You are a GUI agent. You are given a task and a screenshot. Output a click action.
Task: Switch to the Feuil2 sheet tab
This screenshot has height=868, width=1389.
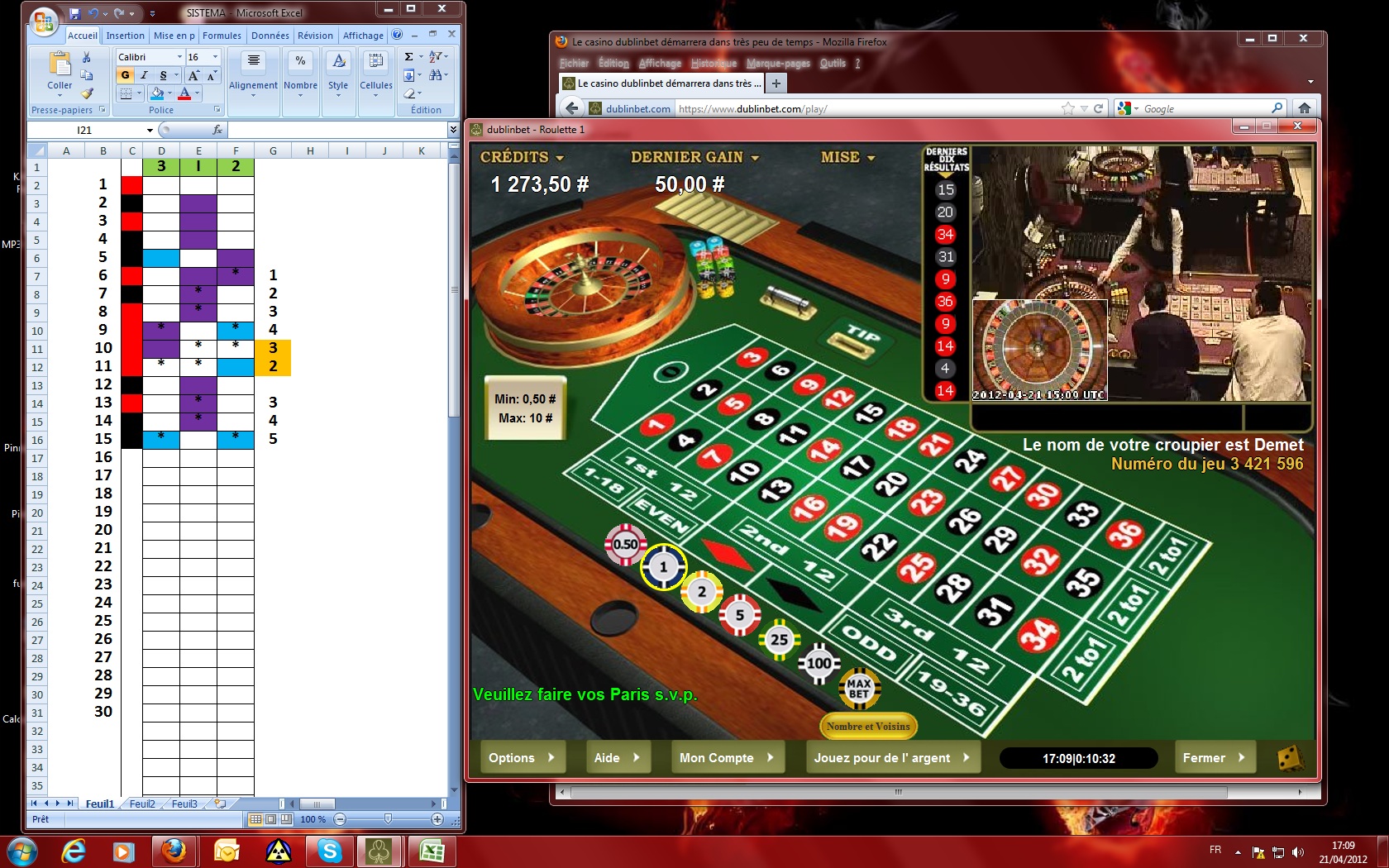pyautogui.click(x=142, y=804)
